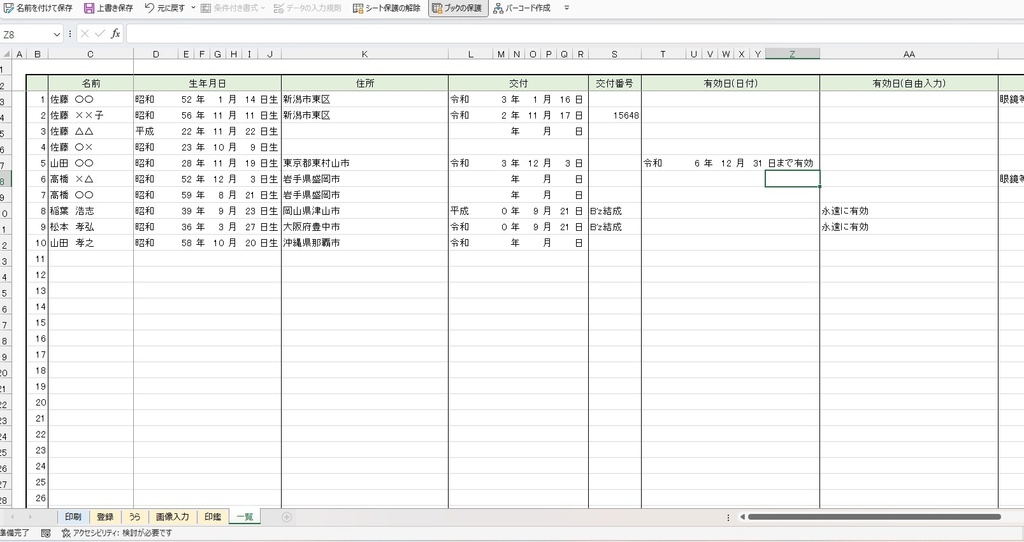
Task: Click 名前を付けて保存 (Save As) toolbar button
Action: (x=39, y=8)
